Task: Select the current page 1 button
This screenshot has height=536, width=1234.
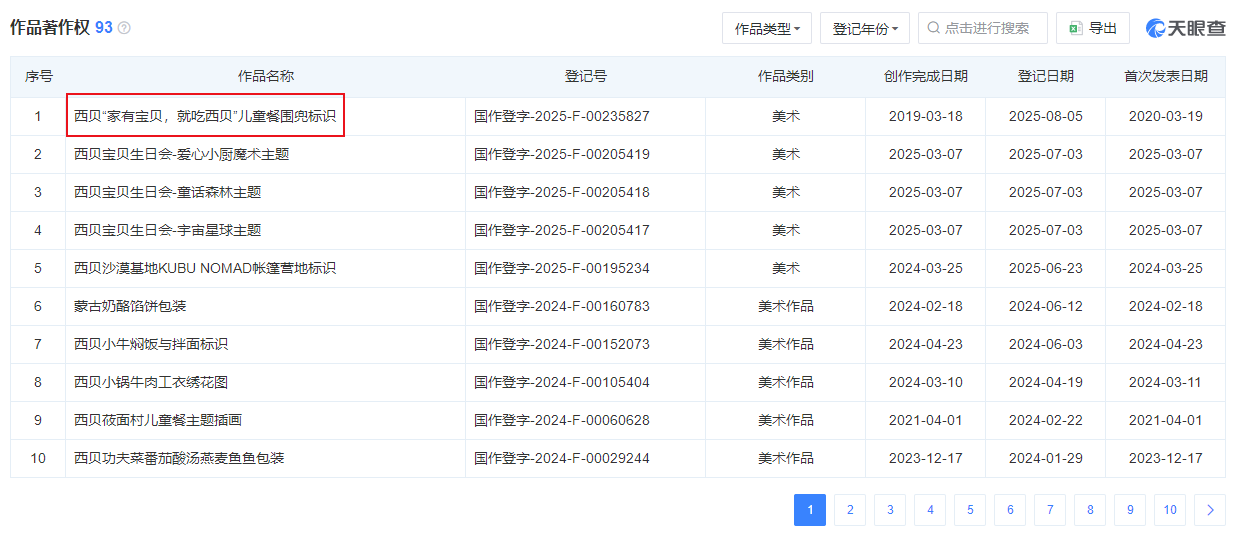Action: click(x=810, y=510)
